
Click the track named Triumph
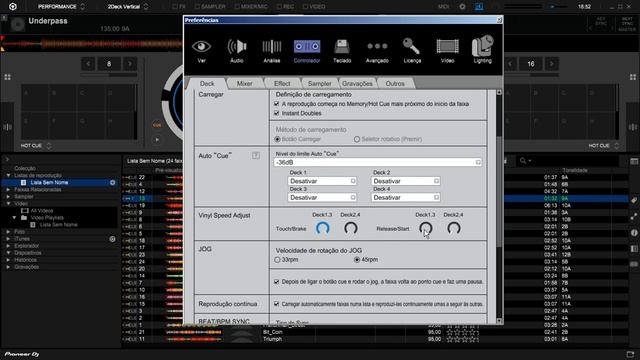(272, 339)
